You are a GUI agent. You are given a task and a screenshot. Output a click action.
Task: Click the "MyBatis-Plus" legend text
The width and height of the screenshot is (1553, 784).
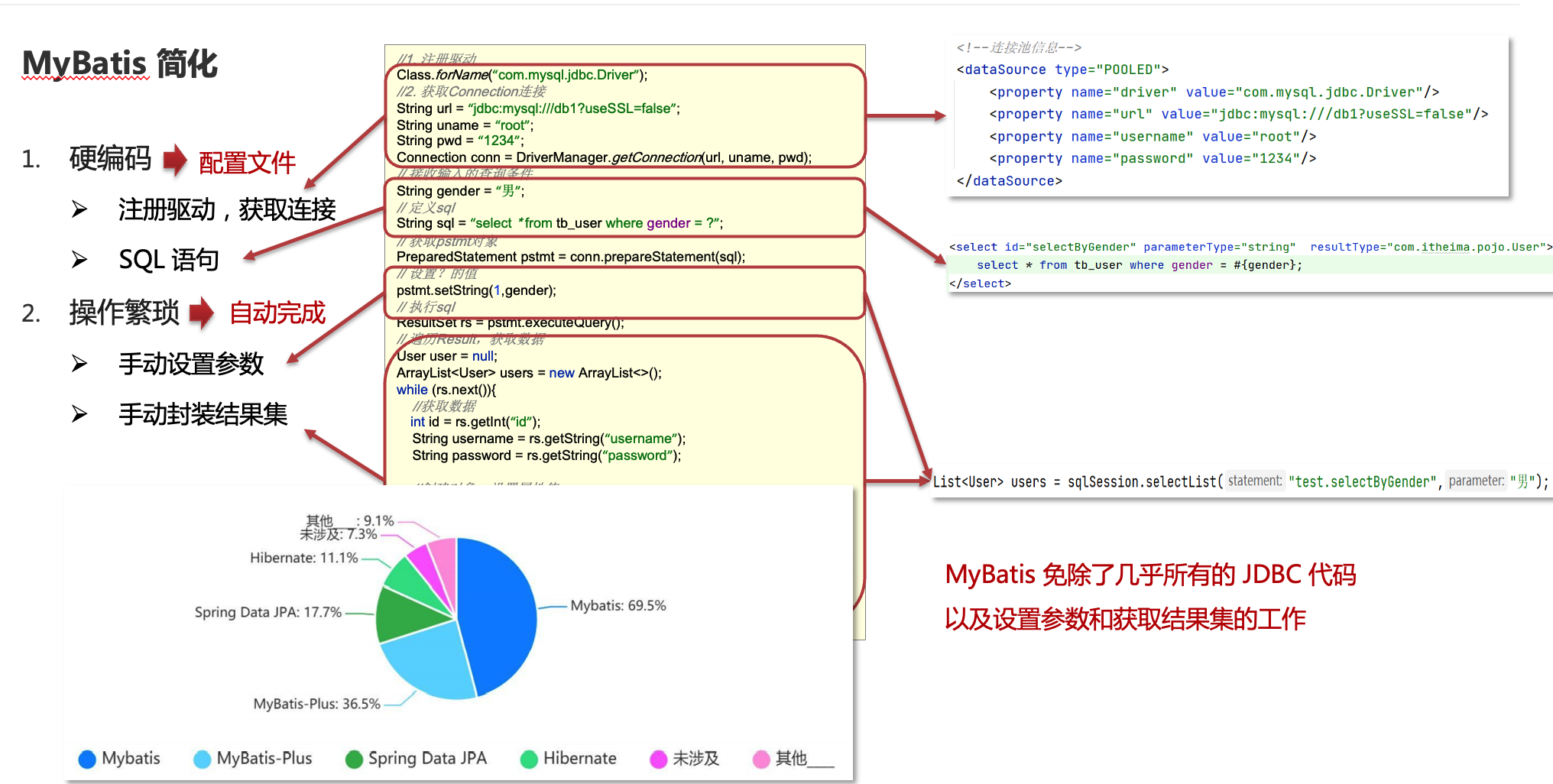(264, 758)
